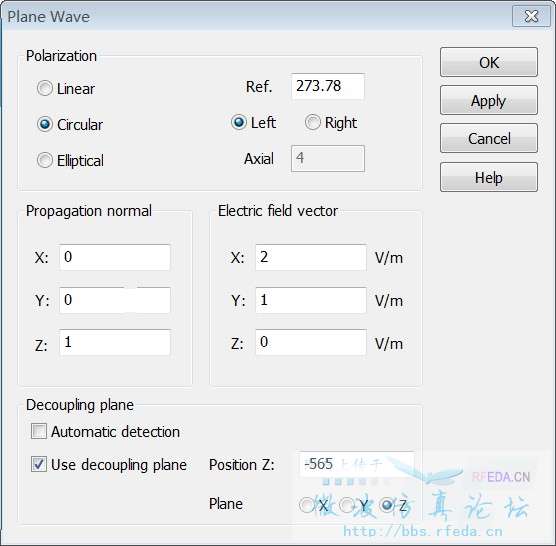Click the Ref. frequency input field
Viewport: 556px width, 546px height.
point(328,87)
